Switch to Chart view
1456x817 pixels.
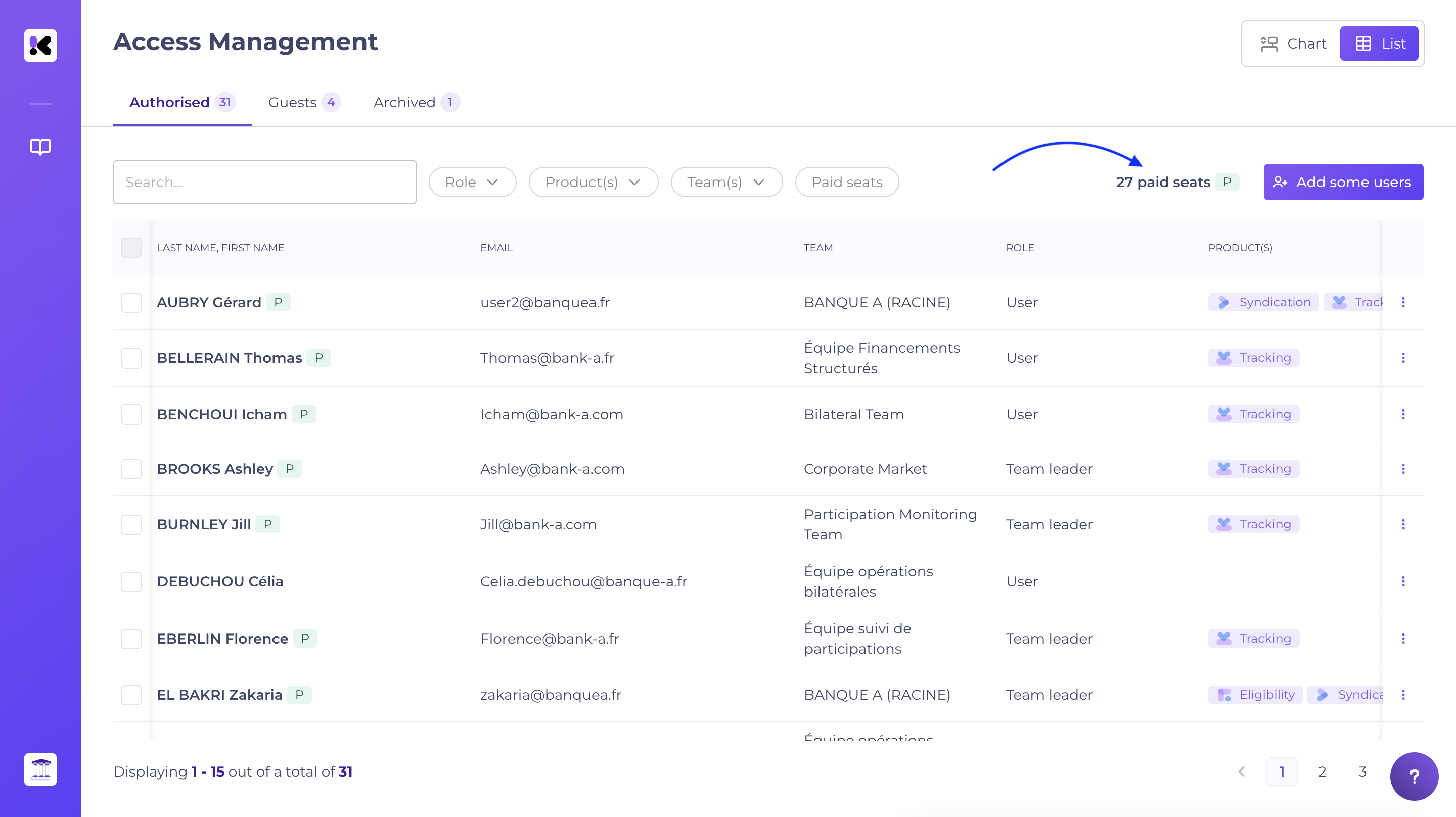click(x=1293, y=43)
